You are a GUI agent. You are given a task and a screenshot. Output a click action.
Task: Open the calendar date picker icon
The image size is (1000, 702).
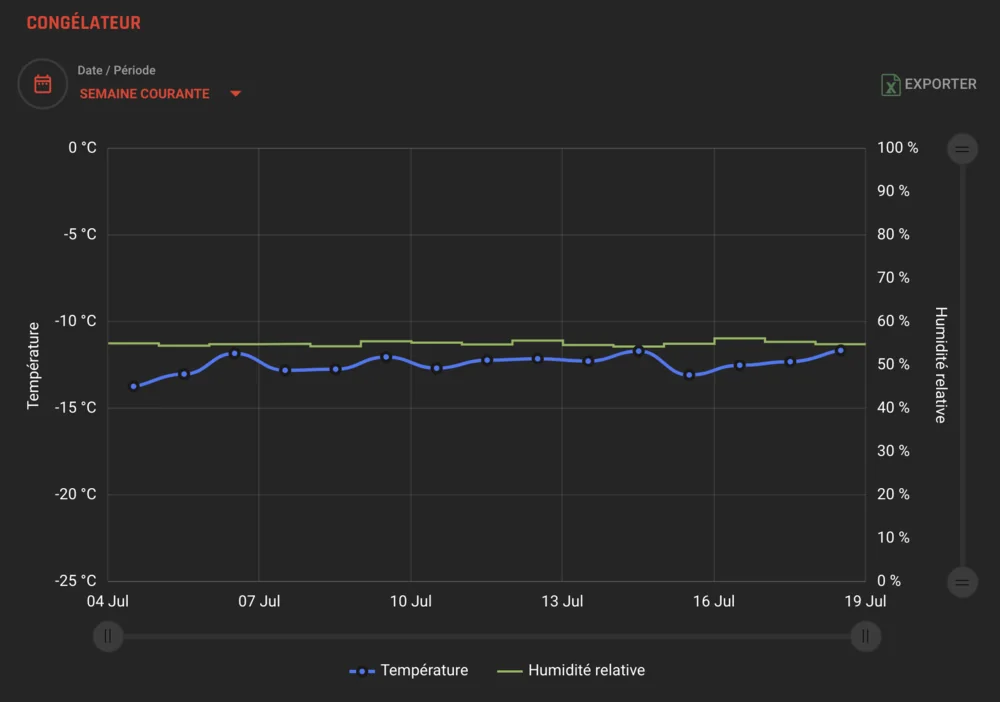(x=43, y=84)
